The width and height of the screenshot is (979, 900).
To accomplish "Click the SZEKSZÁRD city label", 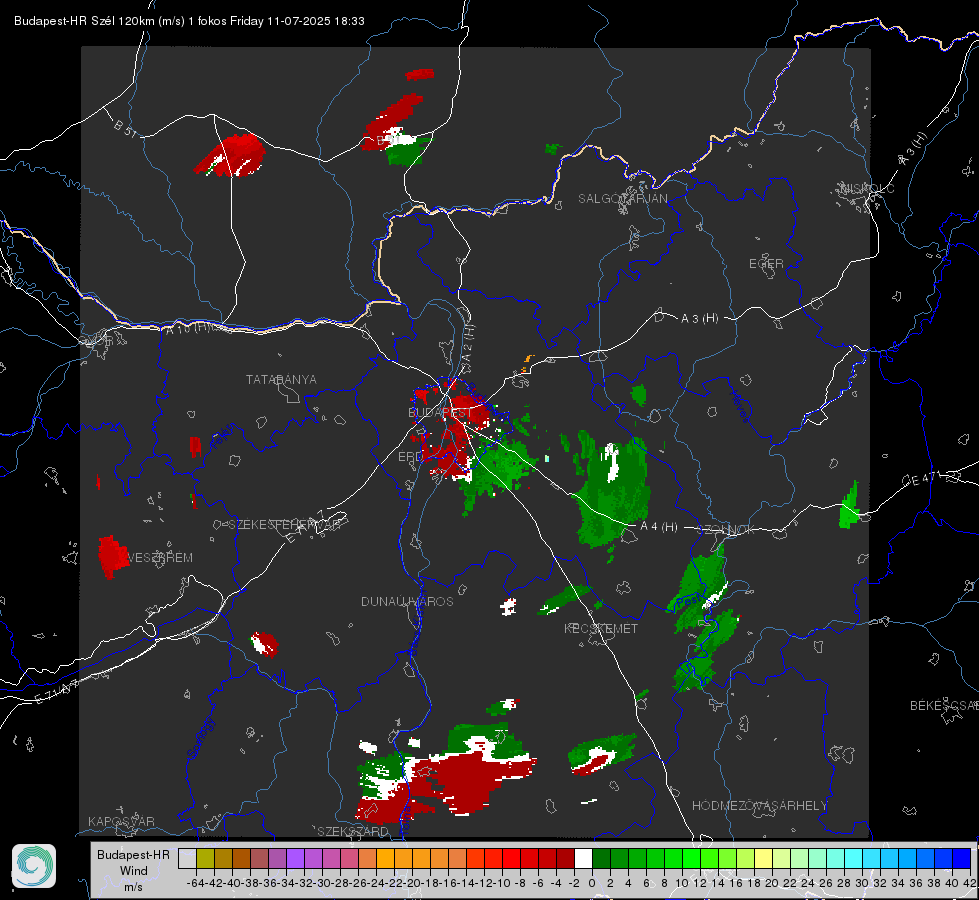I will [x=353, y=831].
